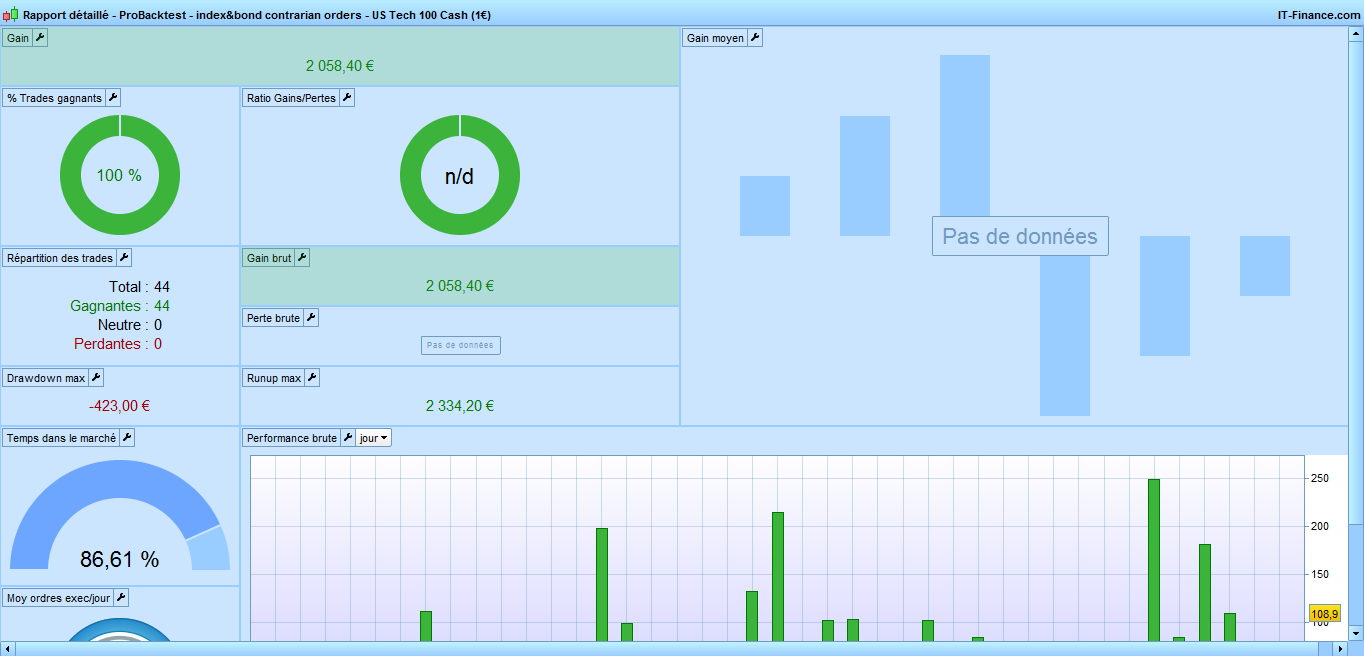Open the Gain panel wrench settings
This screenshot has width=1364, height=656.
(x=40, y=38)
